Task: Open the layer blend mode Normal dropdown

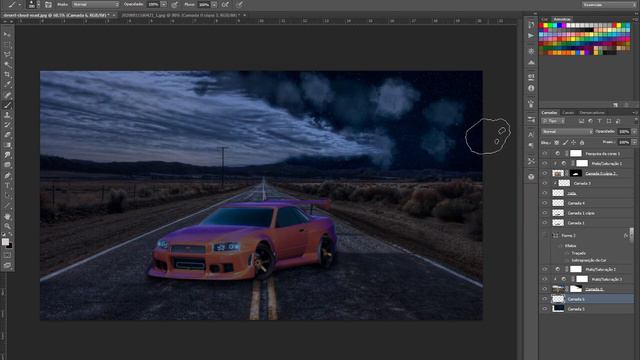Action: tap(567, 131)
